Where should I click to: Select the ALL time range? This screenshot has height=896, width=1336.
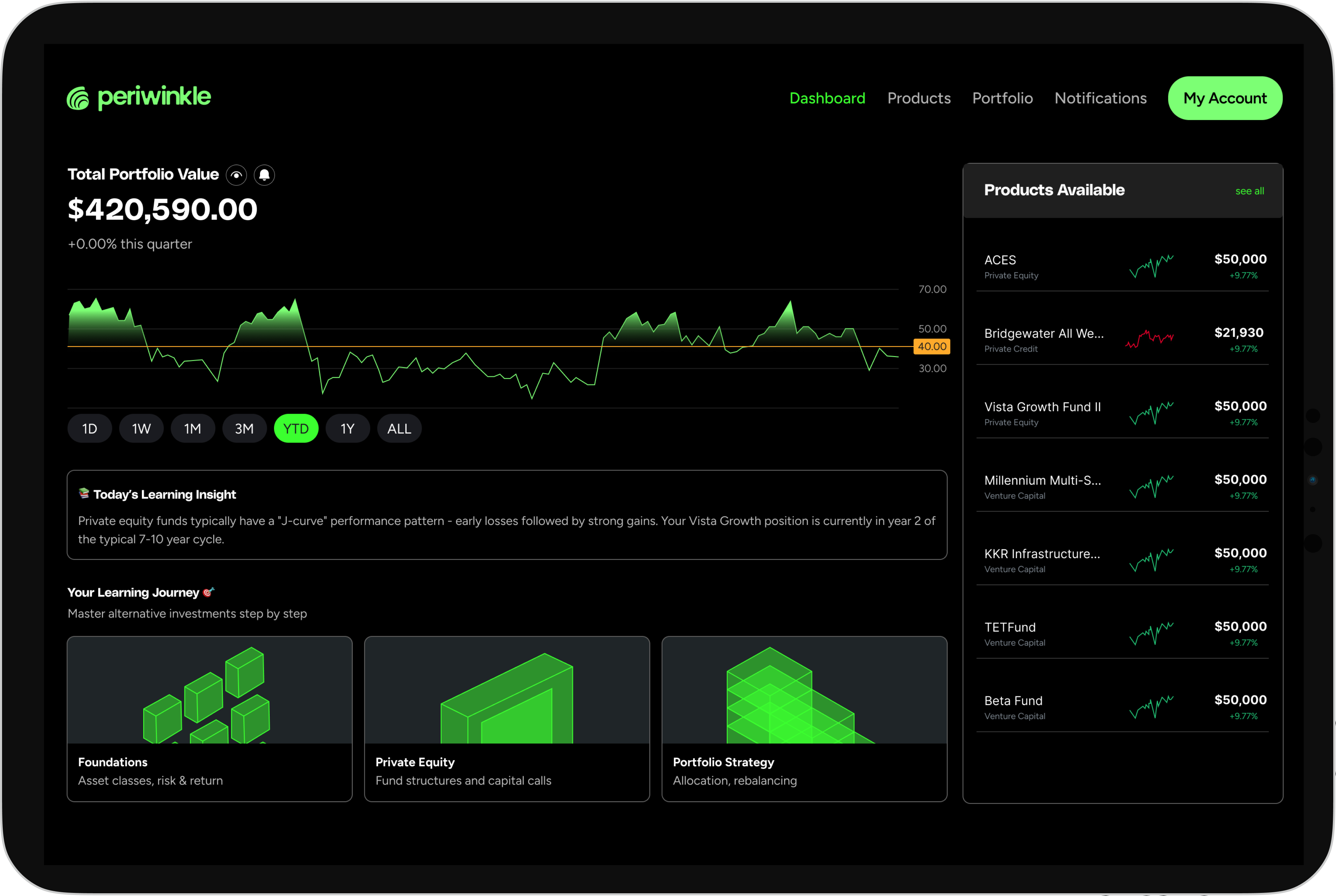(399, 428)
